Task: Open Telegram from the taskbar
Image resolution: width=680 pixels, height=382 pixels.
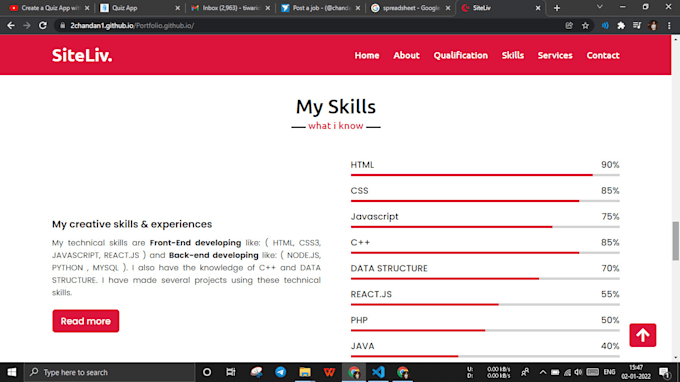Action: pyautogui.click(x=281, y=372)
